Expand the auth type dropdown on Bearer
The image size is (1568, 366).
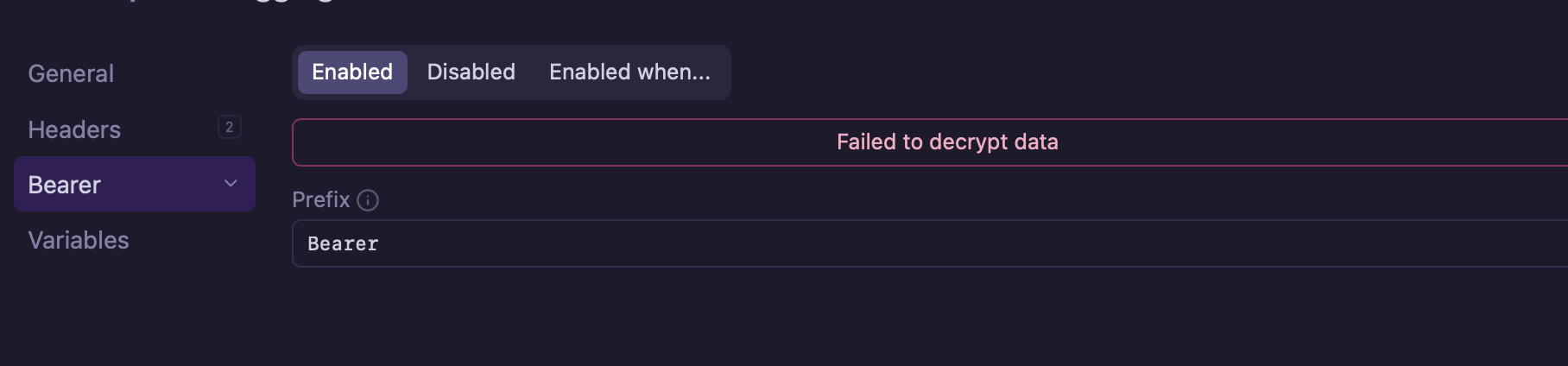[x=231, y=184]
